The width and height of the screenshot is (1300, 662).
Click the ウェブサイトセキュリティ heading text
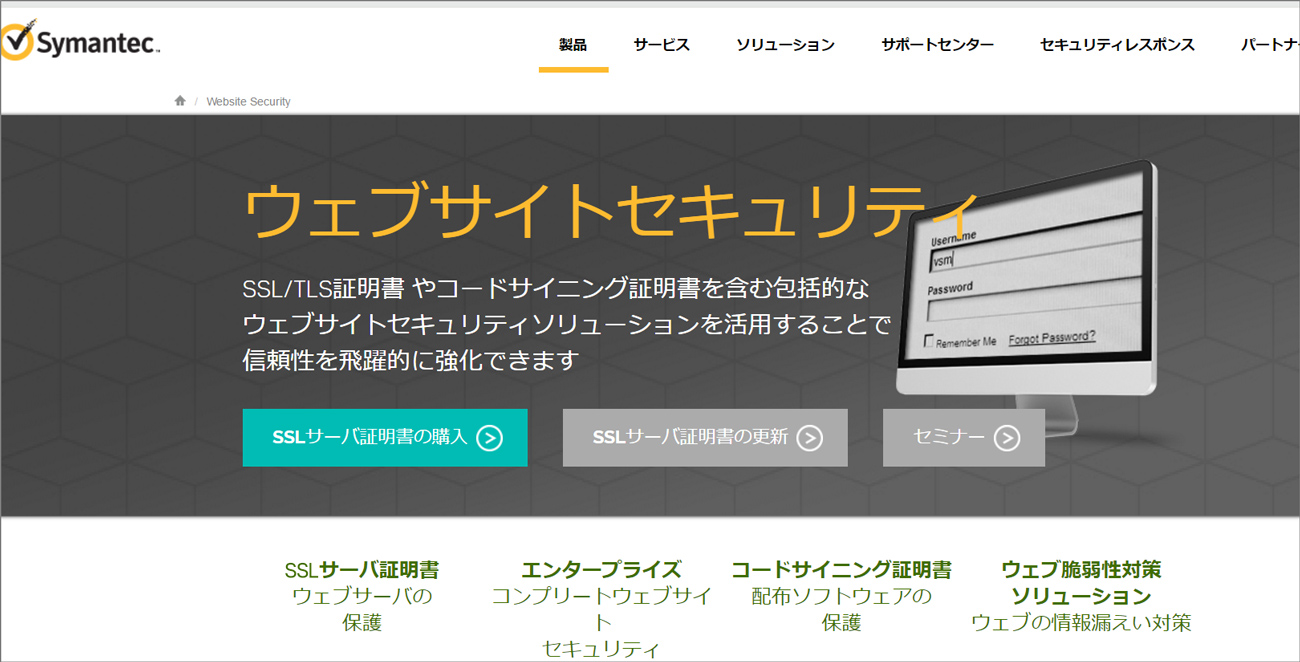(x=610, y=212)
